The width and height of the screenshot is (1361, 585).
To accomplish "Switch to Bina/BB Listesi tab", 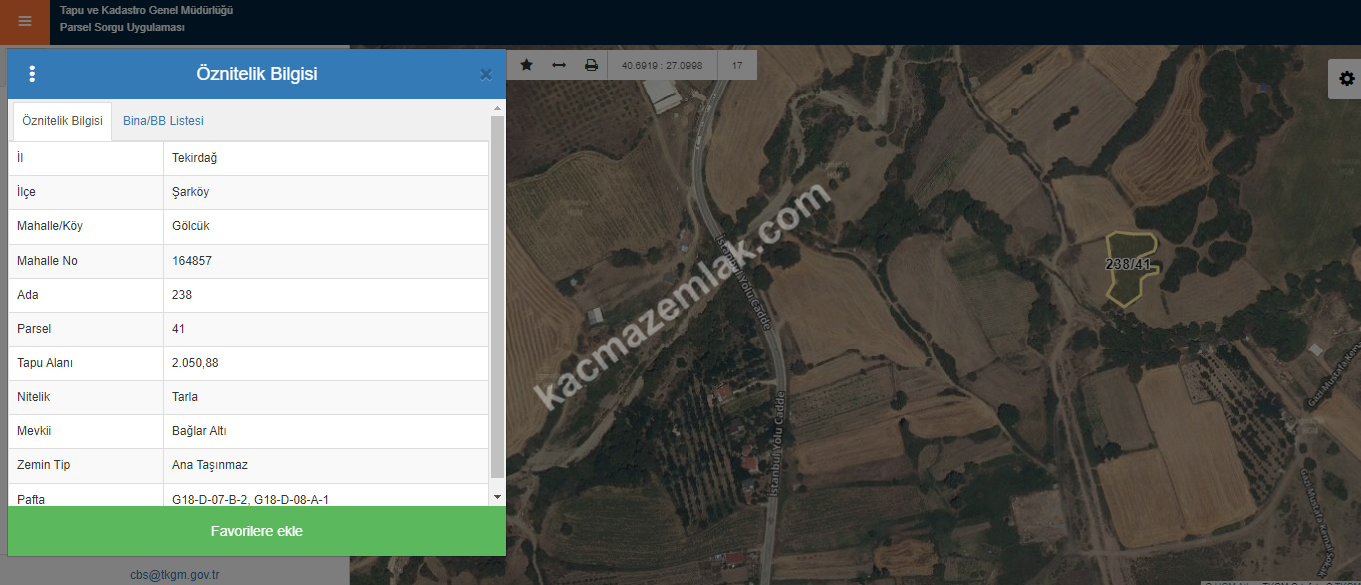I will (x=163, y=121).
